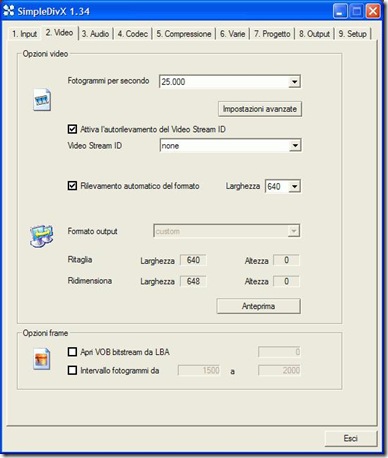
Task: Go to the 5. Compressione tab
Action: tap(184, 34)
